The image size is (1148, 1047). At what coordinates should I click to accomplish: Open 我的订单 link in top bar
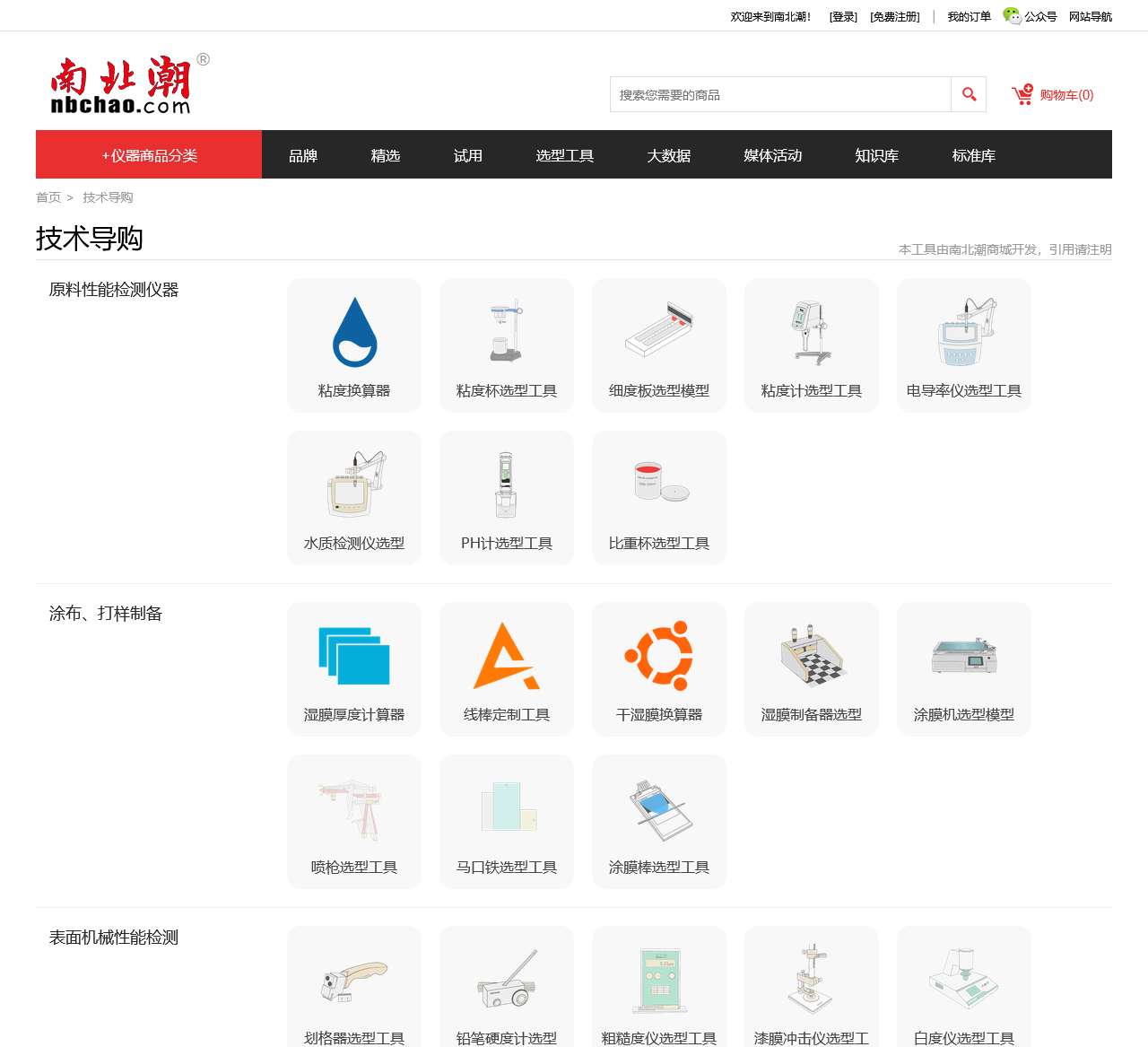pyautogui.click(x=970, y=16)
